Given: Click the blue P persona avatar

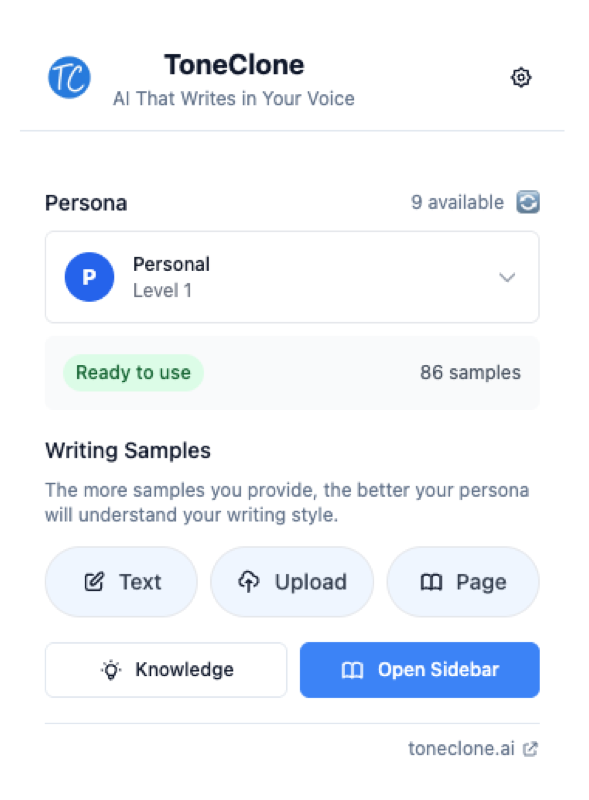Looking at the screenshot, I should [89, 277].
